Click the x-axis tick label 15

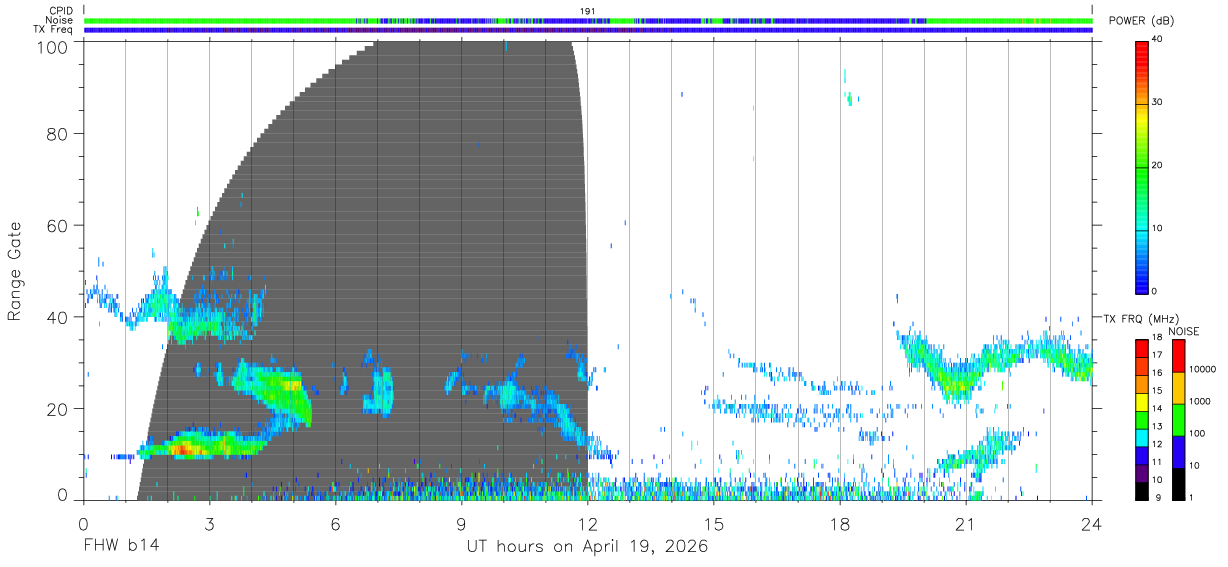click(714, 523)
